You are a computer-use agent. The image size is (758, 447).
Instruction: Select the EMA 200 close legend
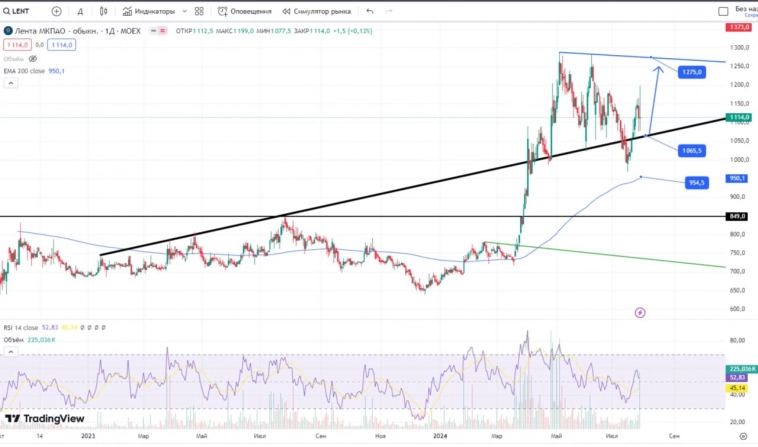point(34,71)
